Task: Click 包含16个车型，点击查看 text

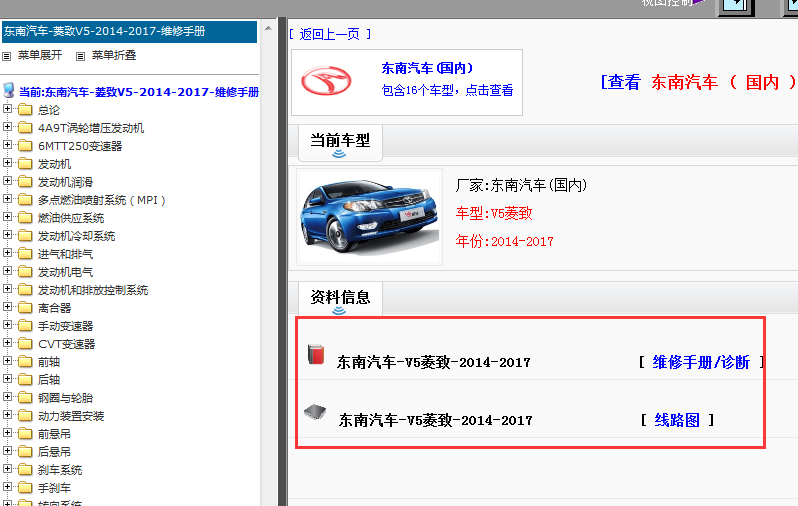Action: pyautogui.click(x=447, y=91)
